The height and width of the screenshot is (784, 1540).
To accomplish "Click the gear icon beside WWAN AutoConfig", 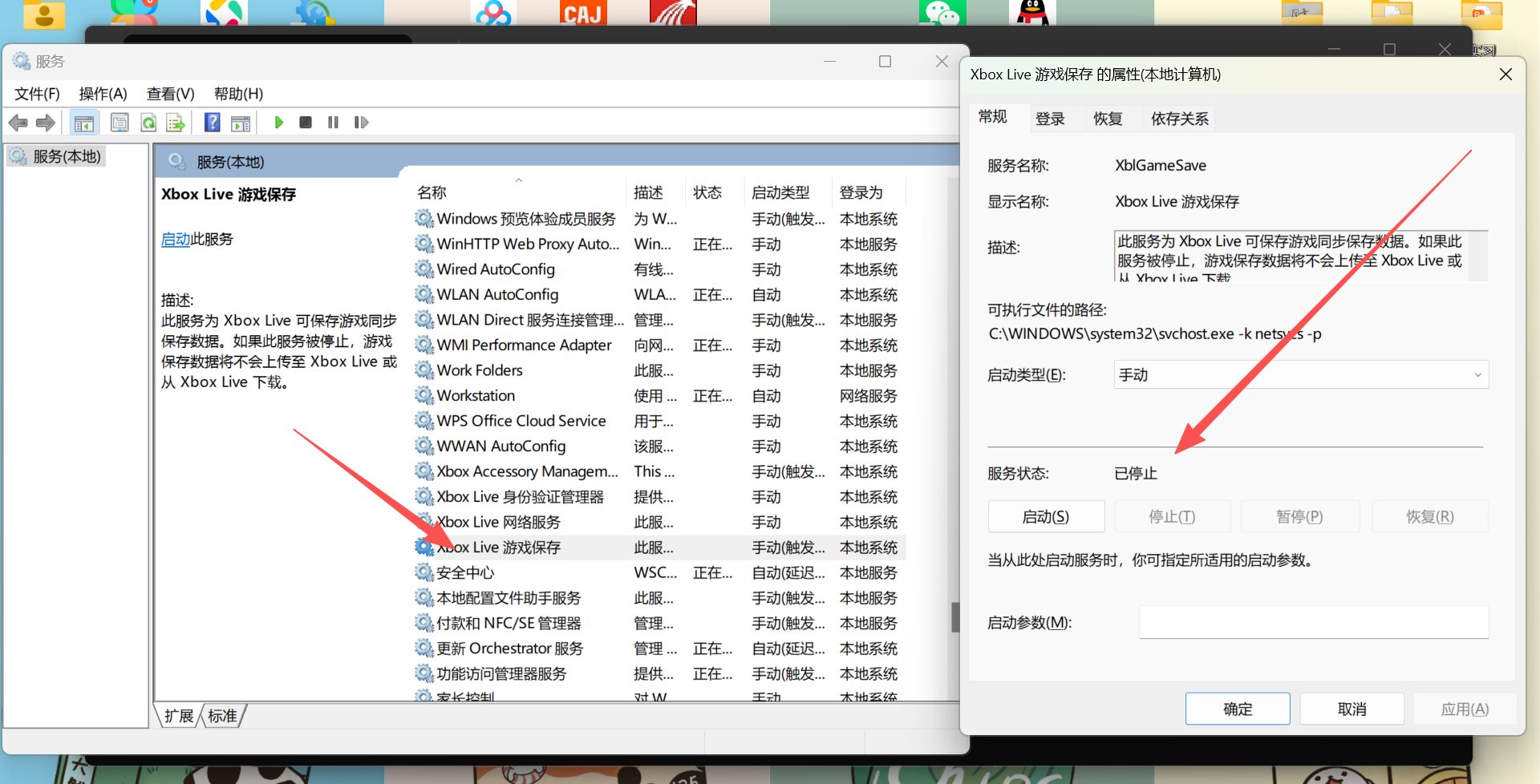I will (424, 446).
